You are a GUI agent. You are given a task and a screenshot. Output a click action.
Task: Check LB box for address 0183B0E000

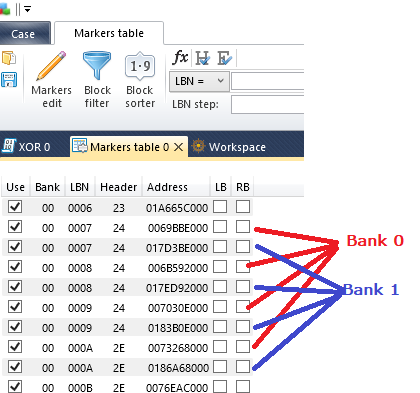220,327
